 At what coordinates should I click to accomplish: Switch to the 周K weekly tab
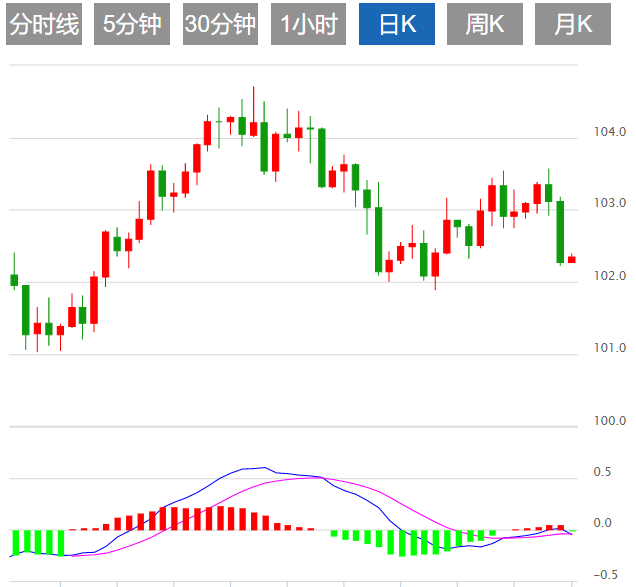tap(485, 24)
